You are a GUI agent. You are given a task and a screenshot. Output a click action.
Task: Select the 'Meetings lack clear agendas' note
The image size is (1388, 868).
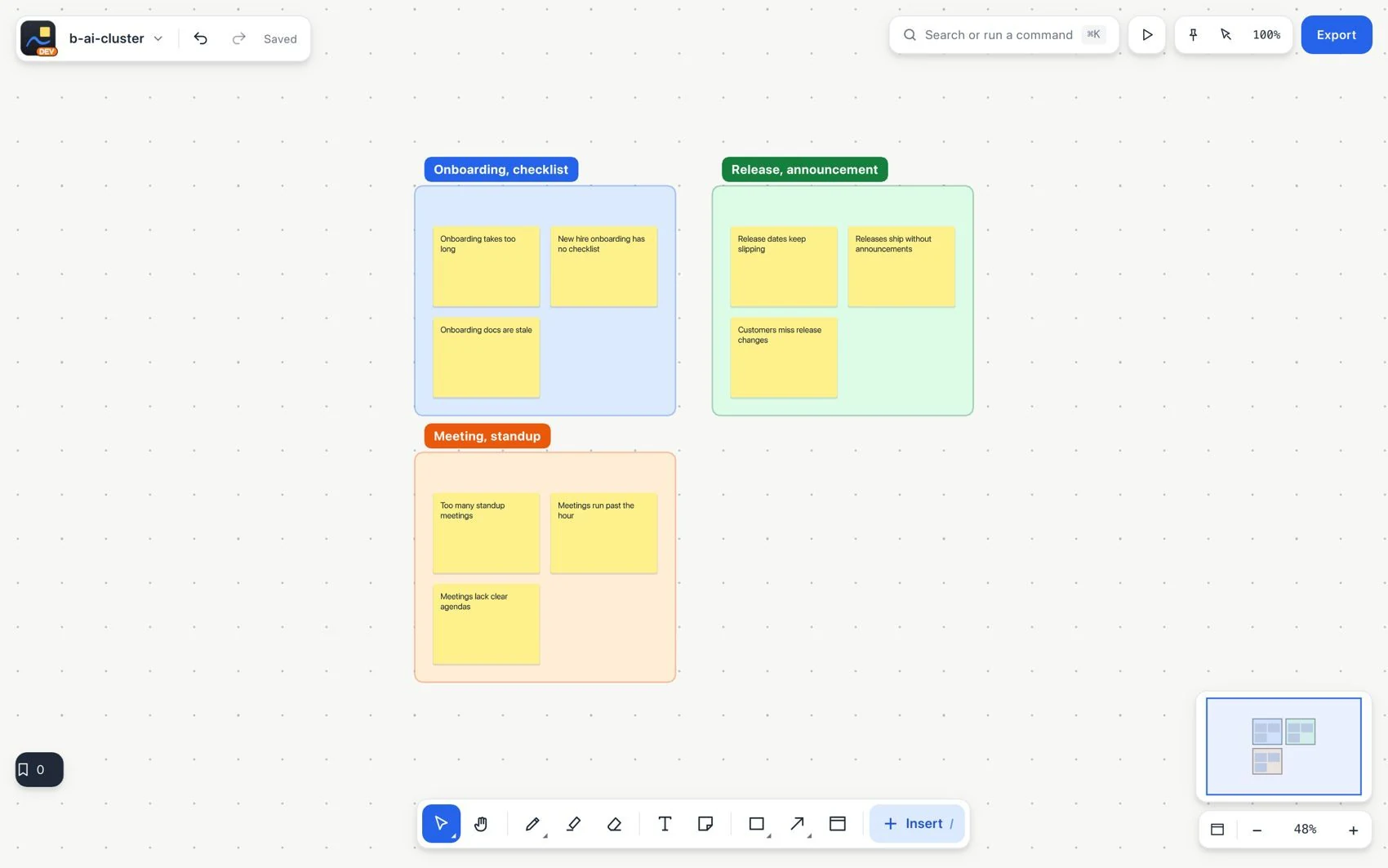[486, 624]
